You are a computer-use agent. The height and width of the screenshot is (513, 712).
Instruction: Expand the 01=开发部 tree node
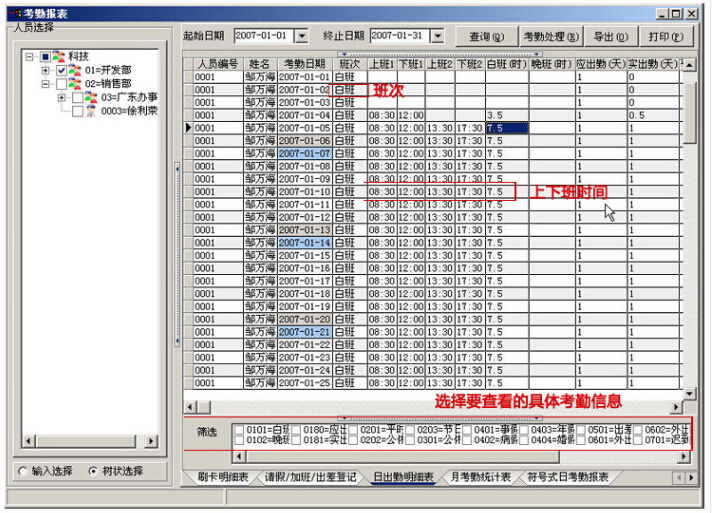click(46, 71)
